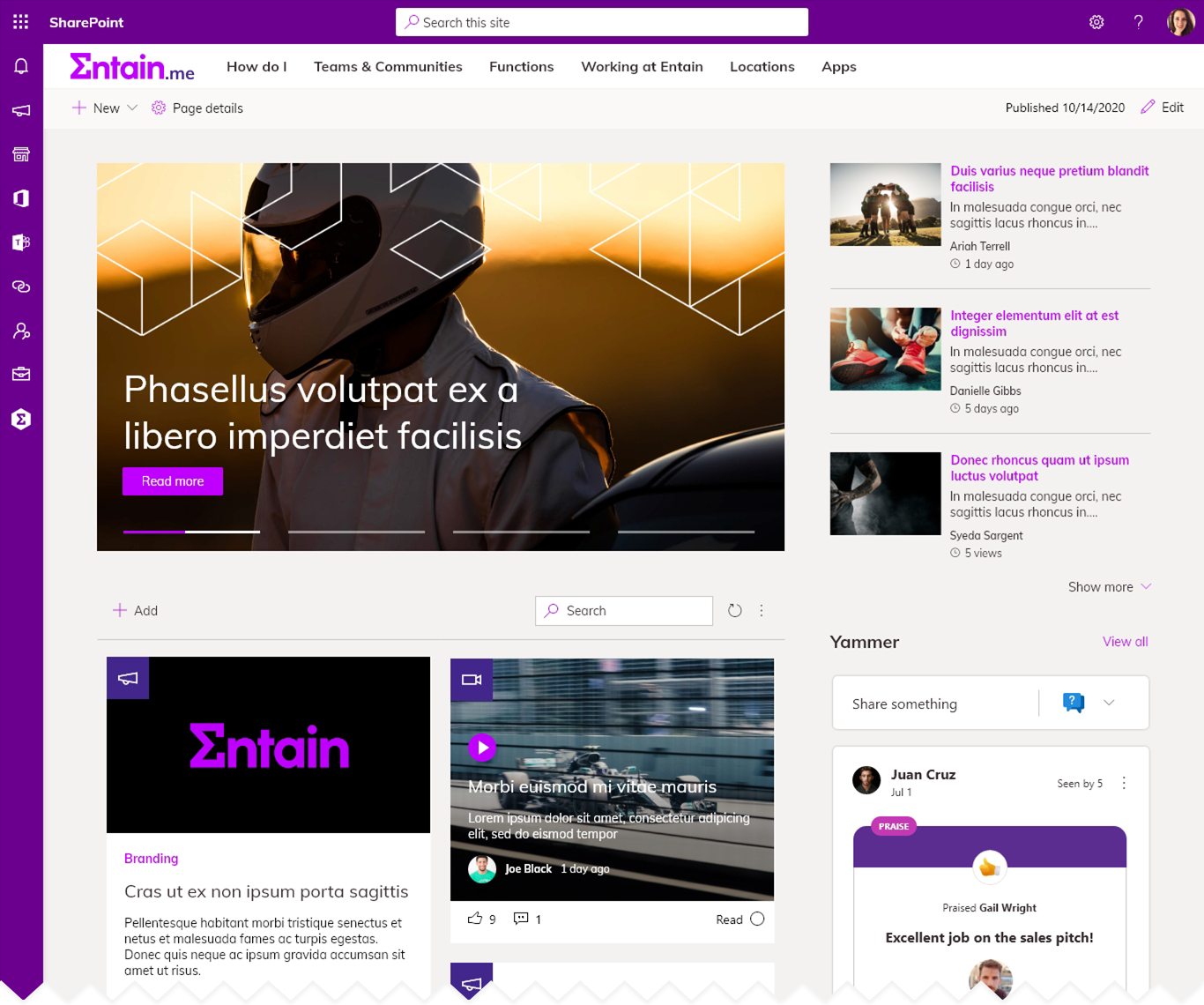The height and width of the screenshot is (1005, 1204).
Task: Toggle the Read circle on video card
Action: [757, 919]
